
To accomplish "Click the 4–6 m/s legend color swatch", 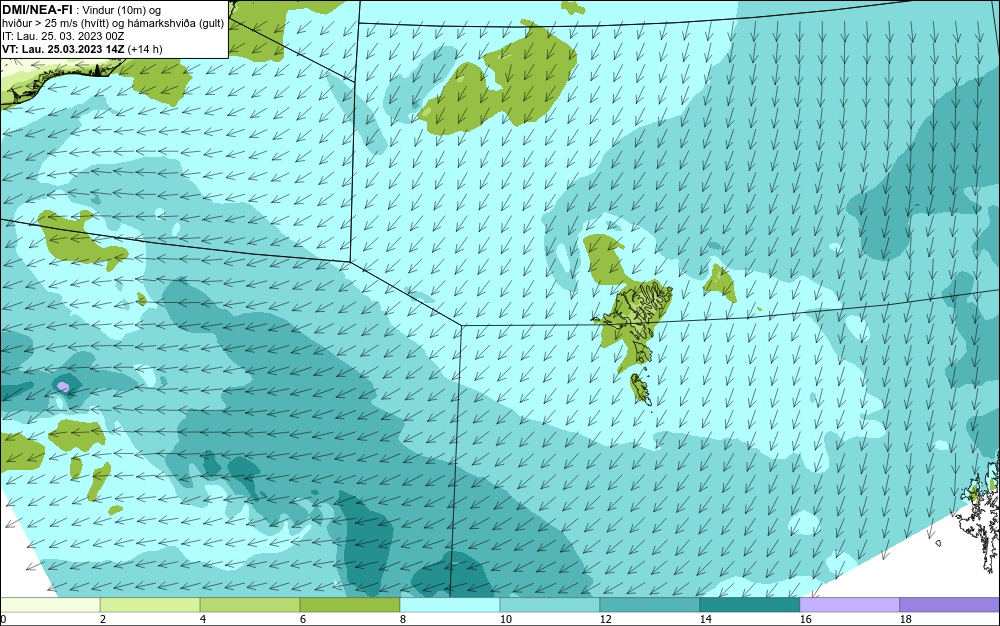I will point(250,604).
